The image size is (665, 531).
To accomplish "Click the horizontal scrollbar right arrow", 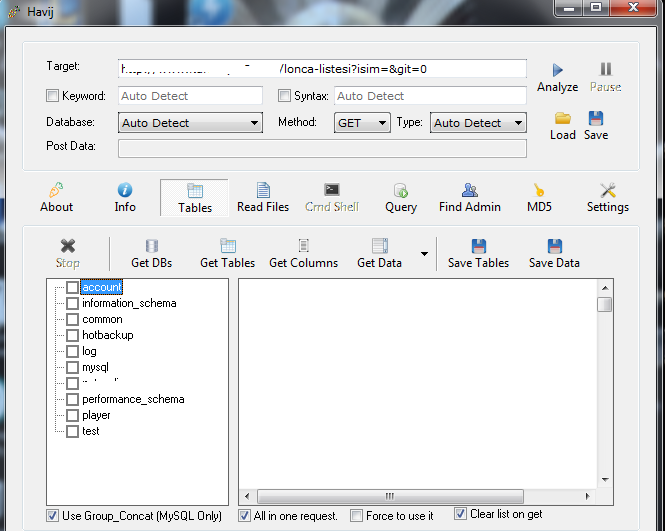I will (587, 496).
